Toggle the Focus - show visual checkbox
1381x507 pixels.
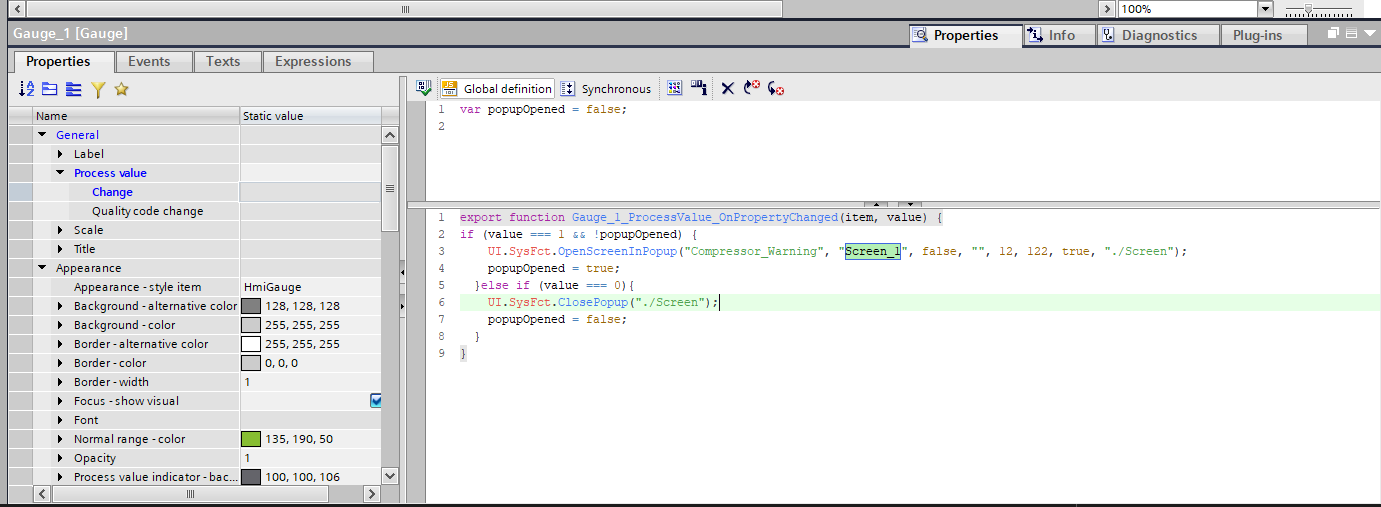376,401
